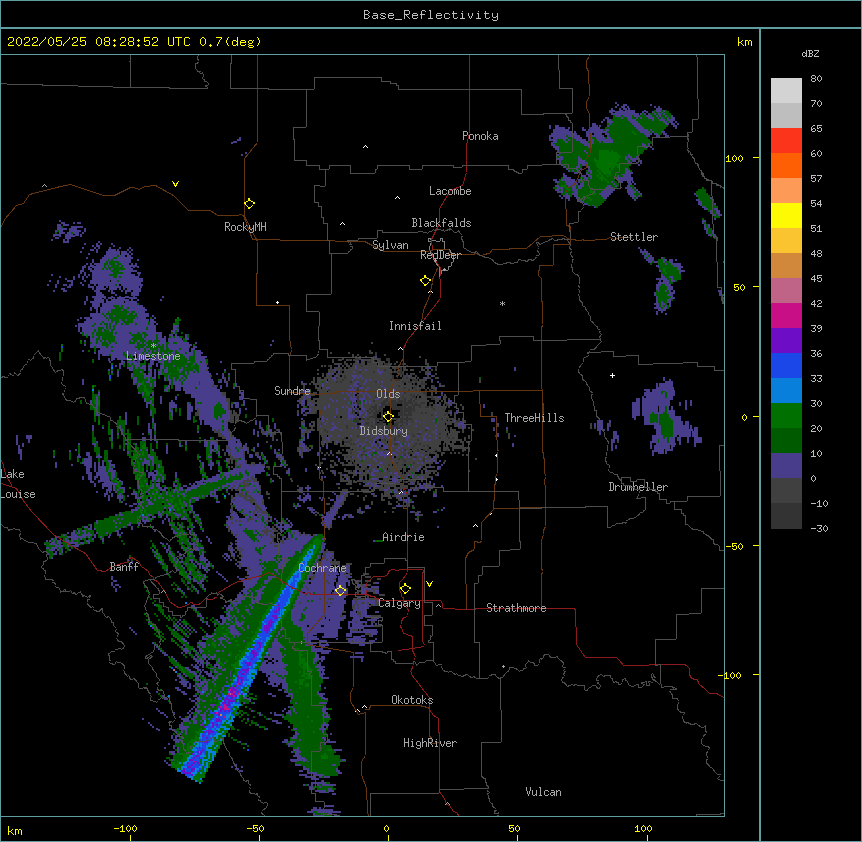The height and width of the screenshot is (842, 862).
Task: Pick the violet 39-36 dBZ legend swatch
Action: [786, 341]
